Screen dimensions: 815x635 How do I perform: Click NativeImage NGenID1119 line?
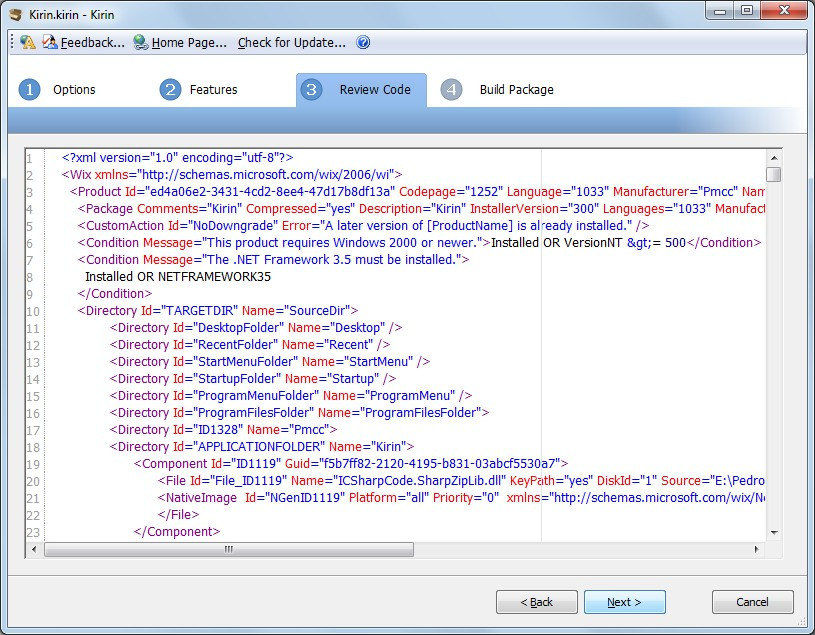pyautogui.click(x=461, y=498)
